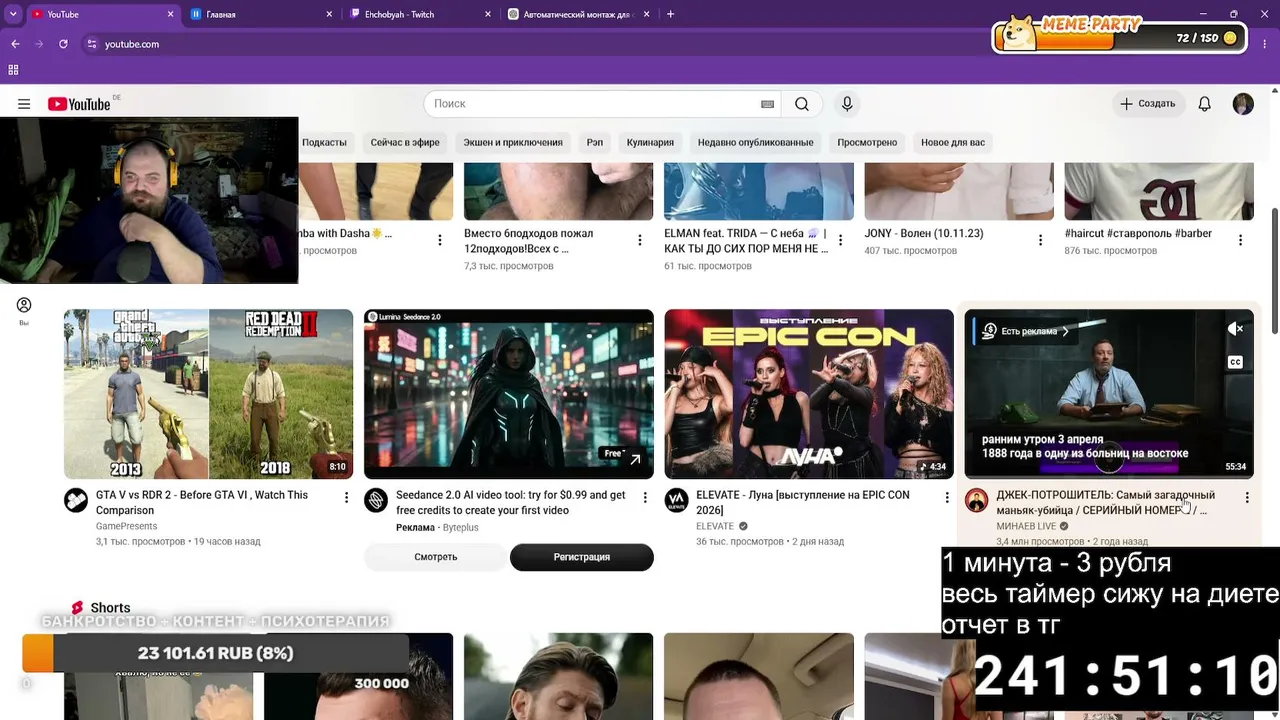Open options for #haircut #ставрополь video
Screen dimensions: 1280x720
[x=1240, y=240]
